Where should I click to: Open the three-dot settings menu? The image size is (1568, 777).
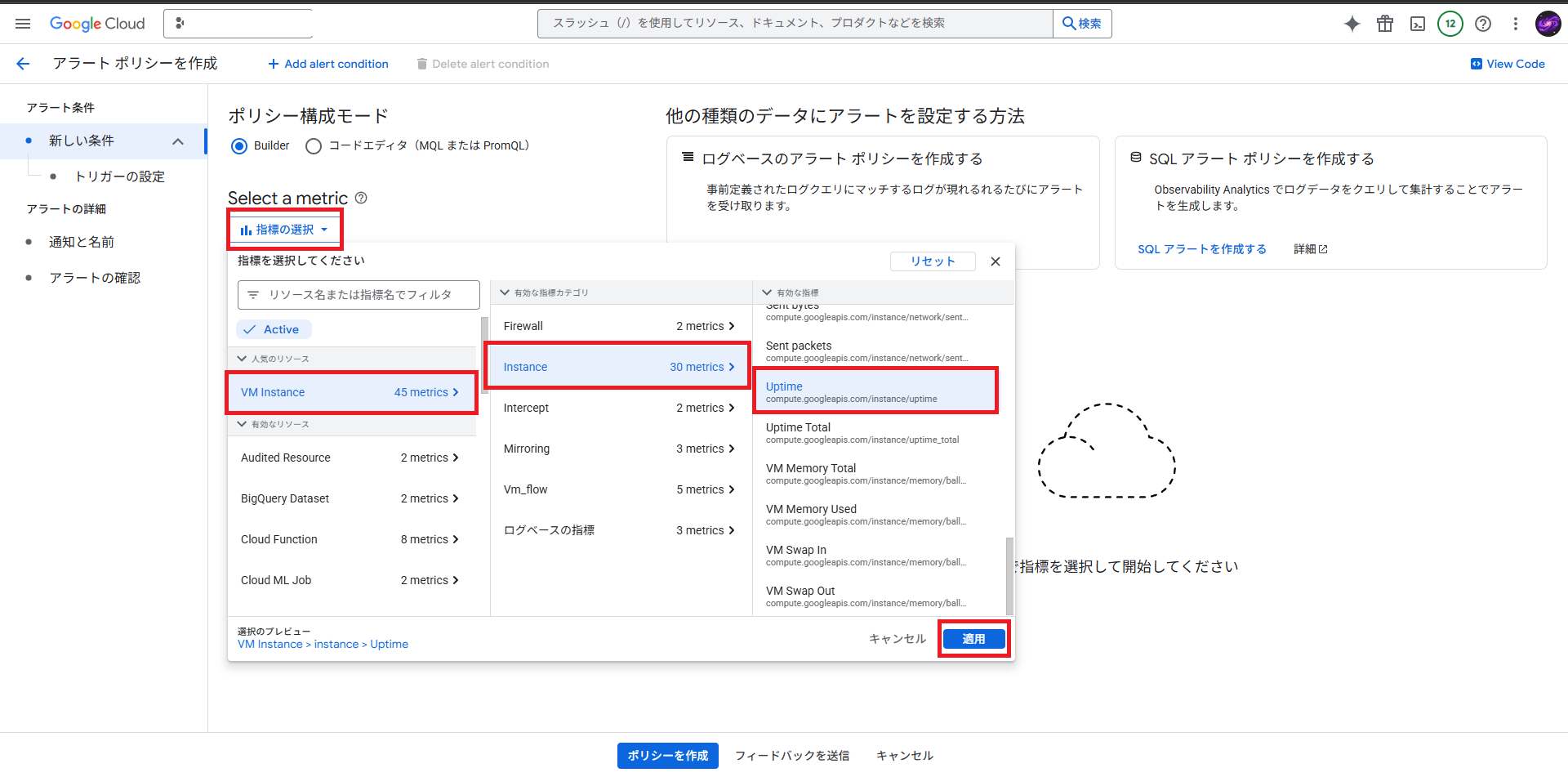(1516, 24)
